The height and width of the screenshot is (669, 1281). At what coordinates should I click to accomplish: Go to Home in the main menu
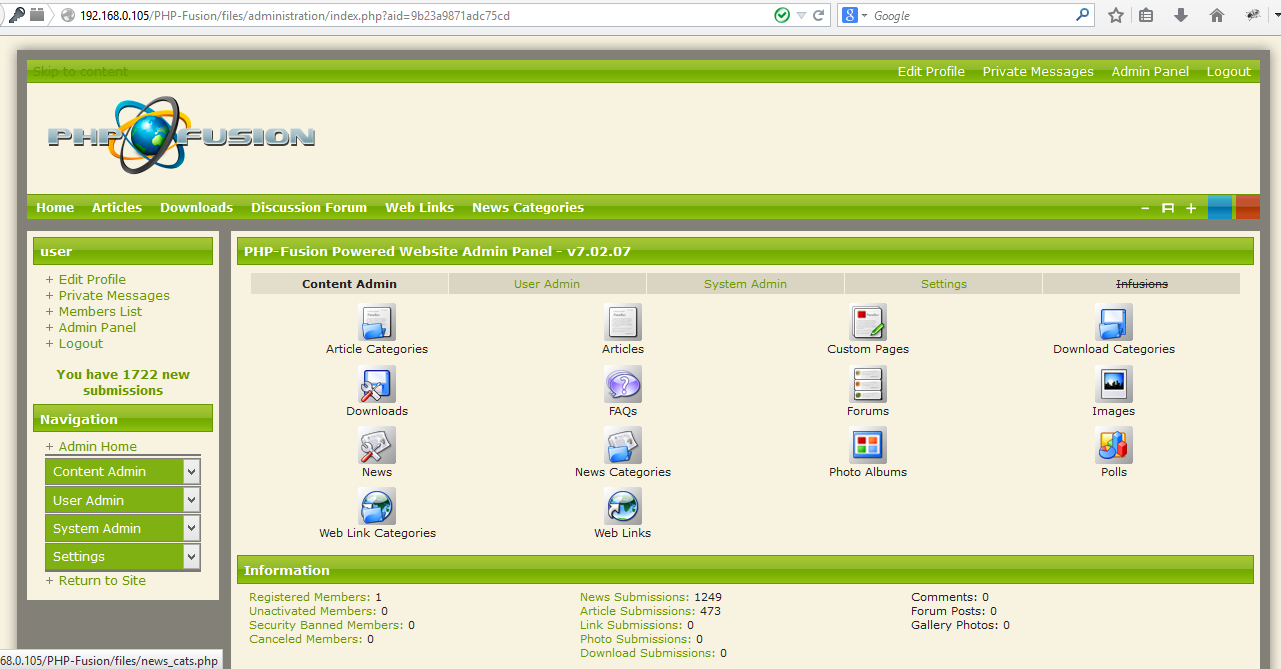55,207
